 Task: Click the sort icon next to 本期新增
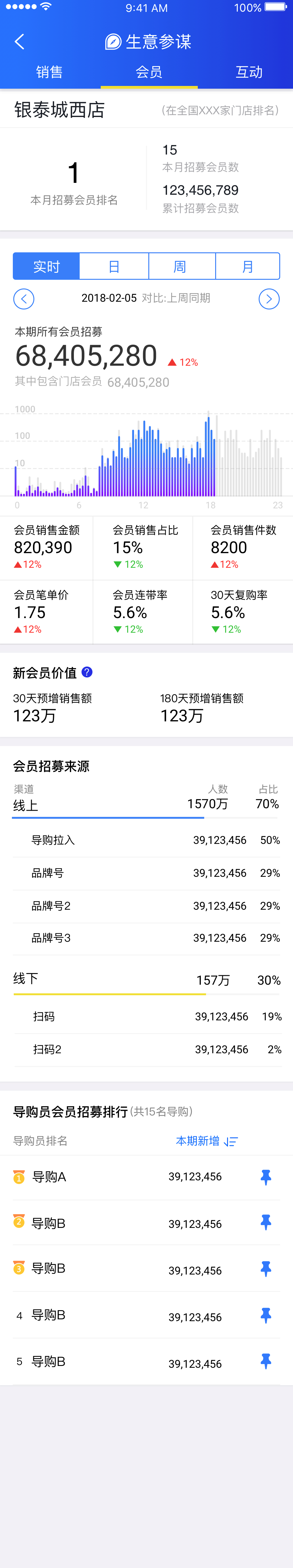tap(231, 1141)
